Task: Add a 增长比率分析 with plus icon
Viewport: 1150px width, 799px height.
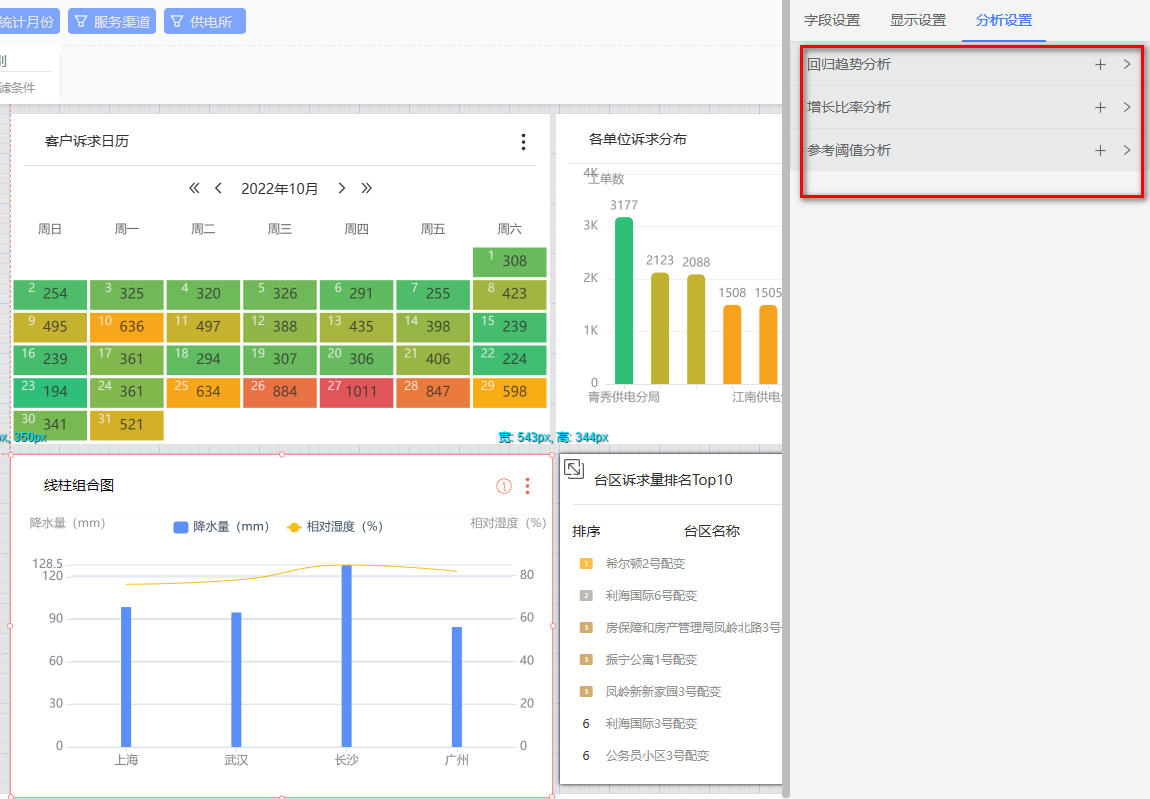Action: point(1100,108)
